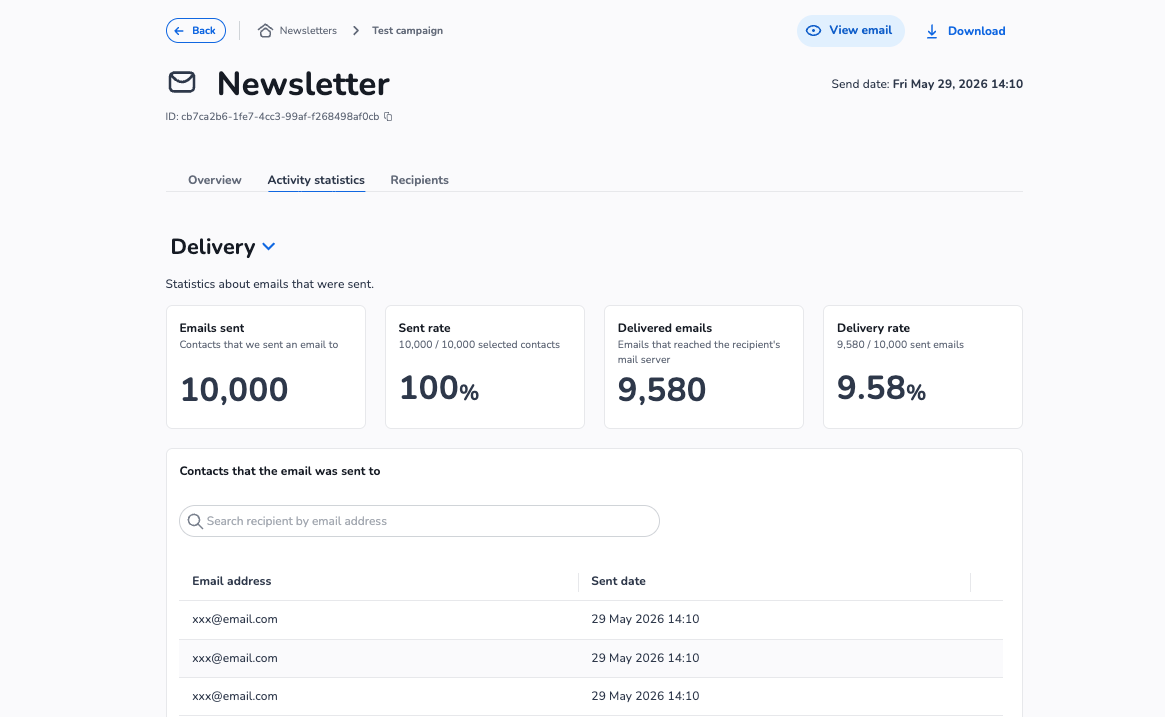Select the Activity statistics tab
The height and width of the screenshot is (717, 1165).
click(316, 180)
